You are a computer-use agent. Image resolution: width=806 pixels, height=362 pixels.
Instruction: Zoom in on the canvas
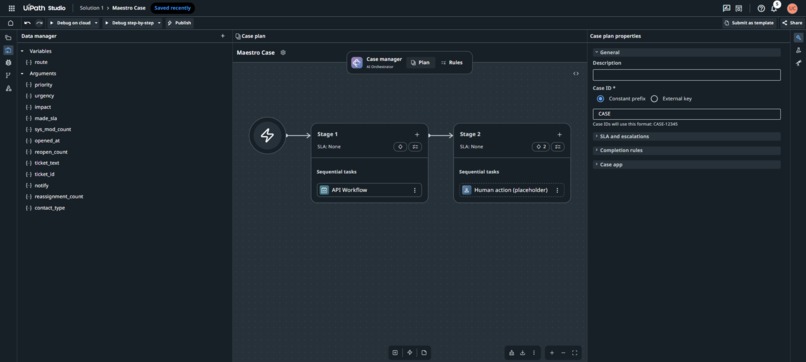coord(552,353)
